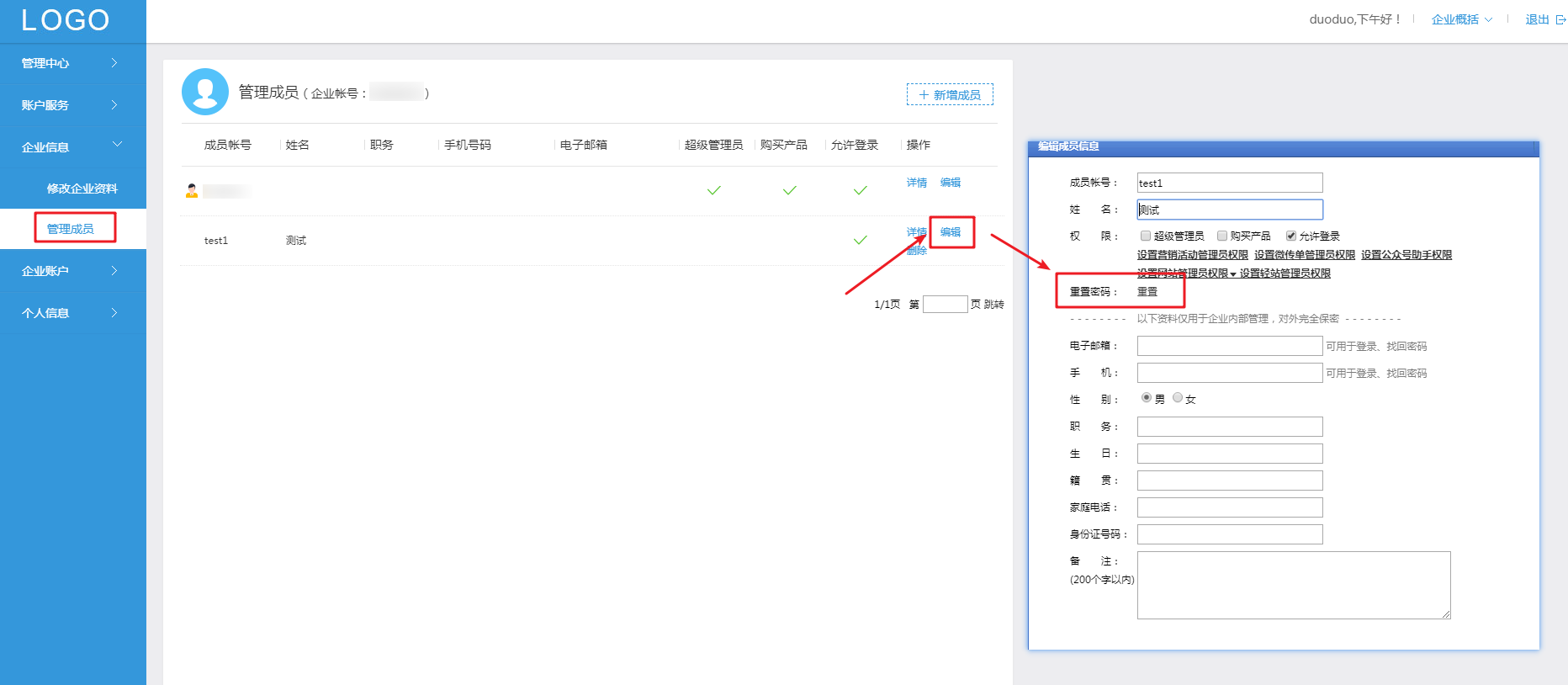1568x685 pixels.
Task: Toggle 购买产品 checkbox in edit dialog
Action: (x=1222, y=236)
